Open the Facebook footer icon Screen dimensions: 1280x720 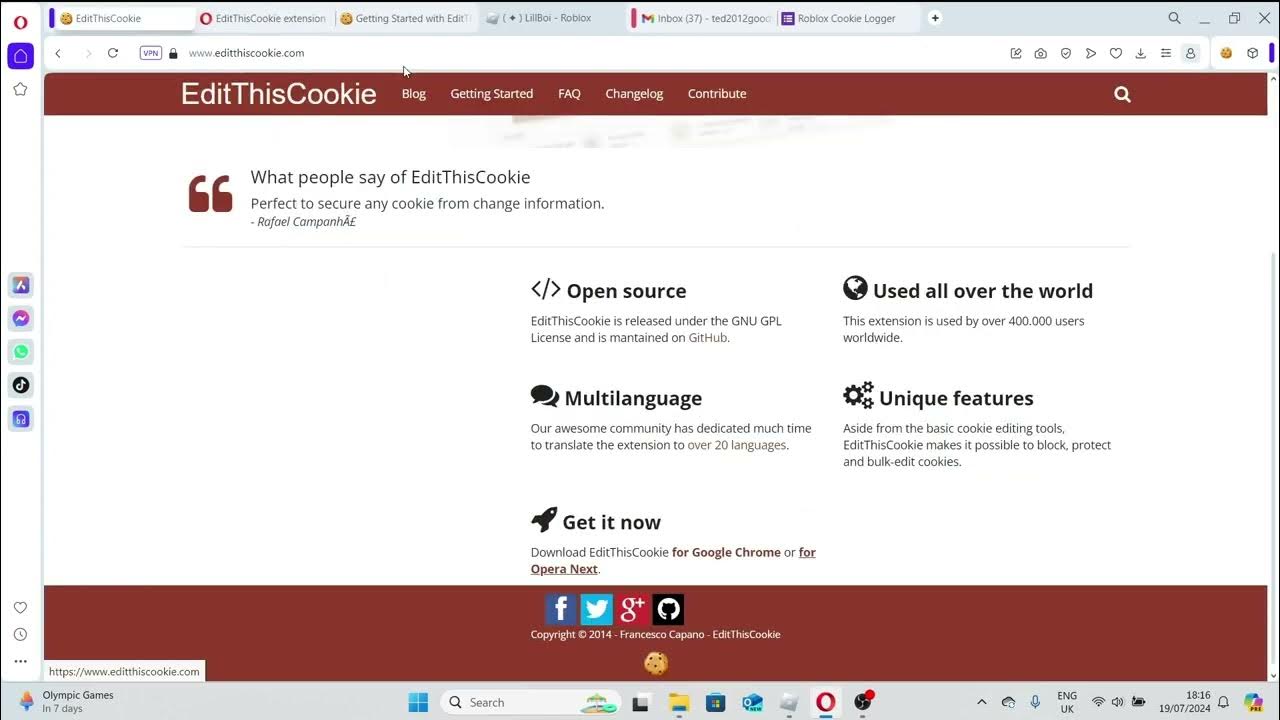pos(560,609)
